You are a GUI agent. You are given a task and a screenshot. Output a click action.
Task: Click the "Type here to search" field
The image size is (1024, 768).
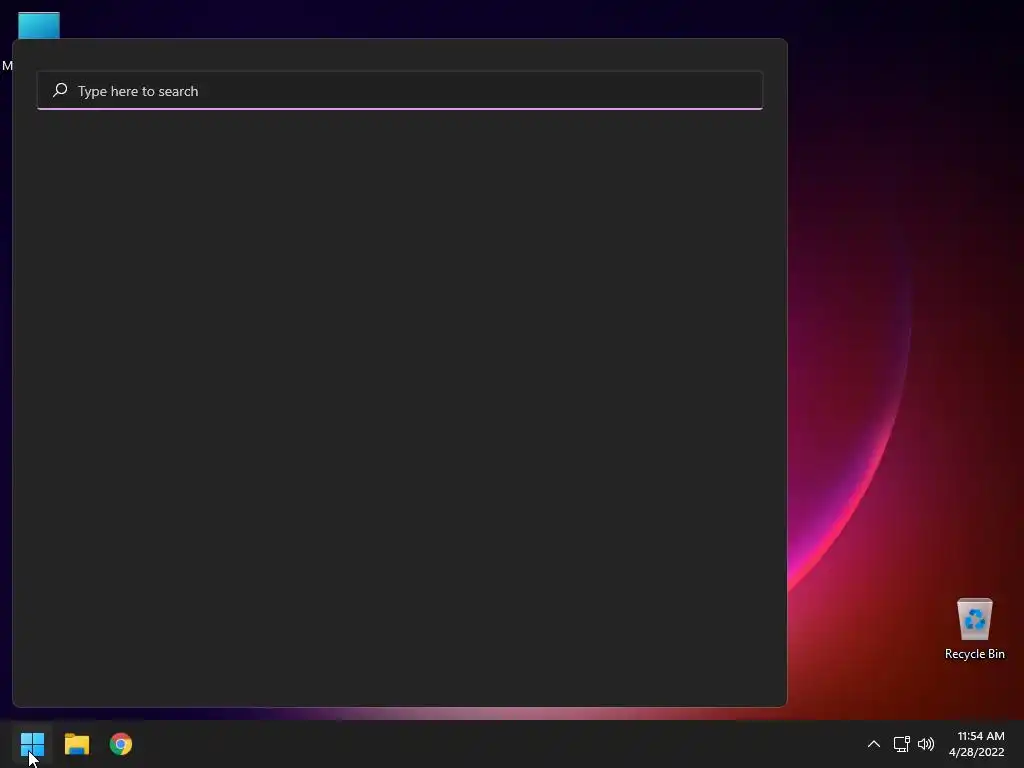400,91
